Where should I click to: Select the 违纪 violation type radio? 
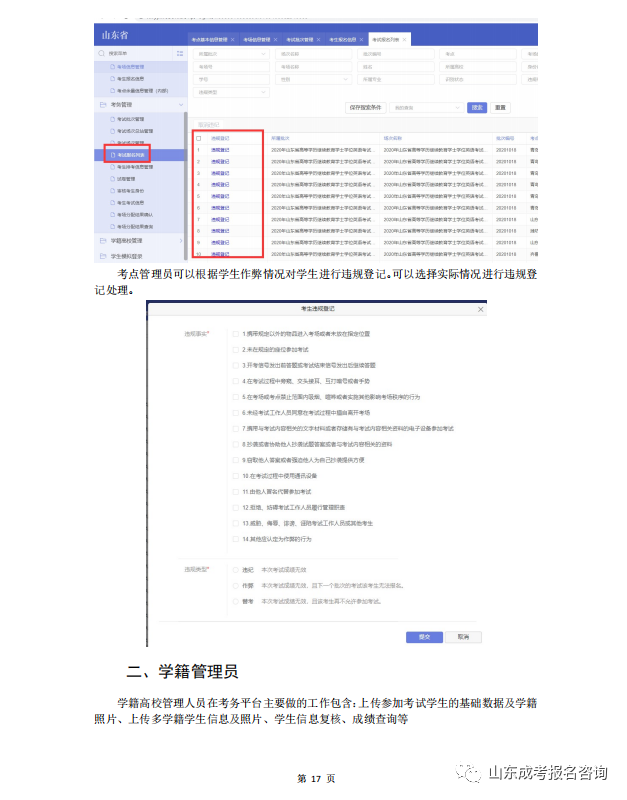235,570
